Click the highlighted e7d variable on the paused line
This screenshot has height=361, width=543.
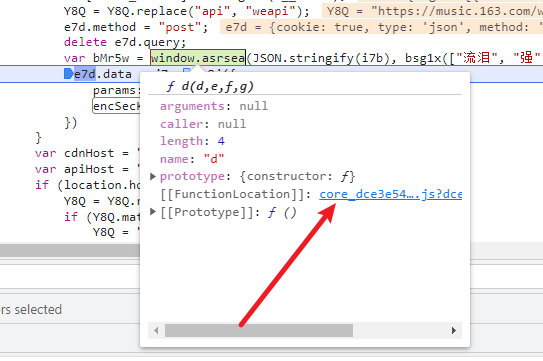click(85, 74)
